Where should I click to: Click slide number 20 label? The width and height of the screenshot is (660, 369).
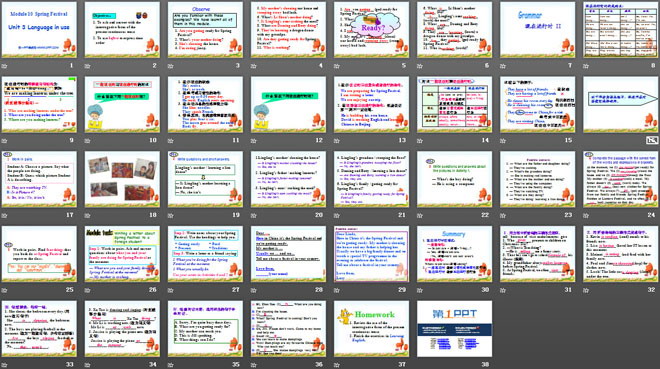pos(319,215)
